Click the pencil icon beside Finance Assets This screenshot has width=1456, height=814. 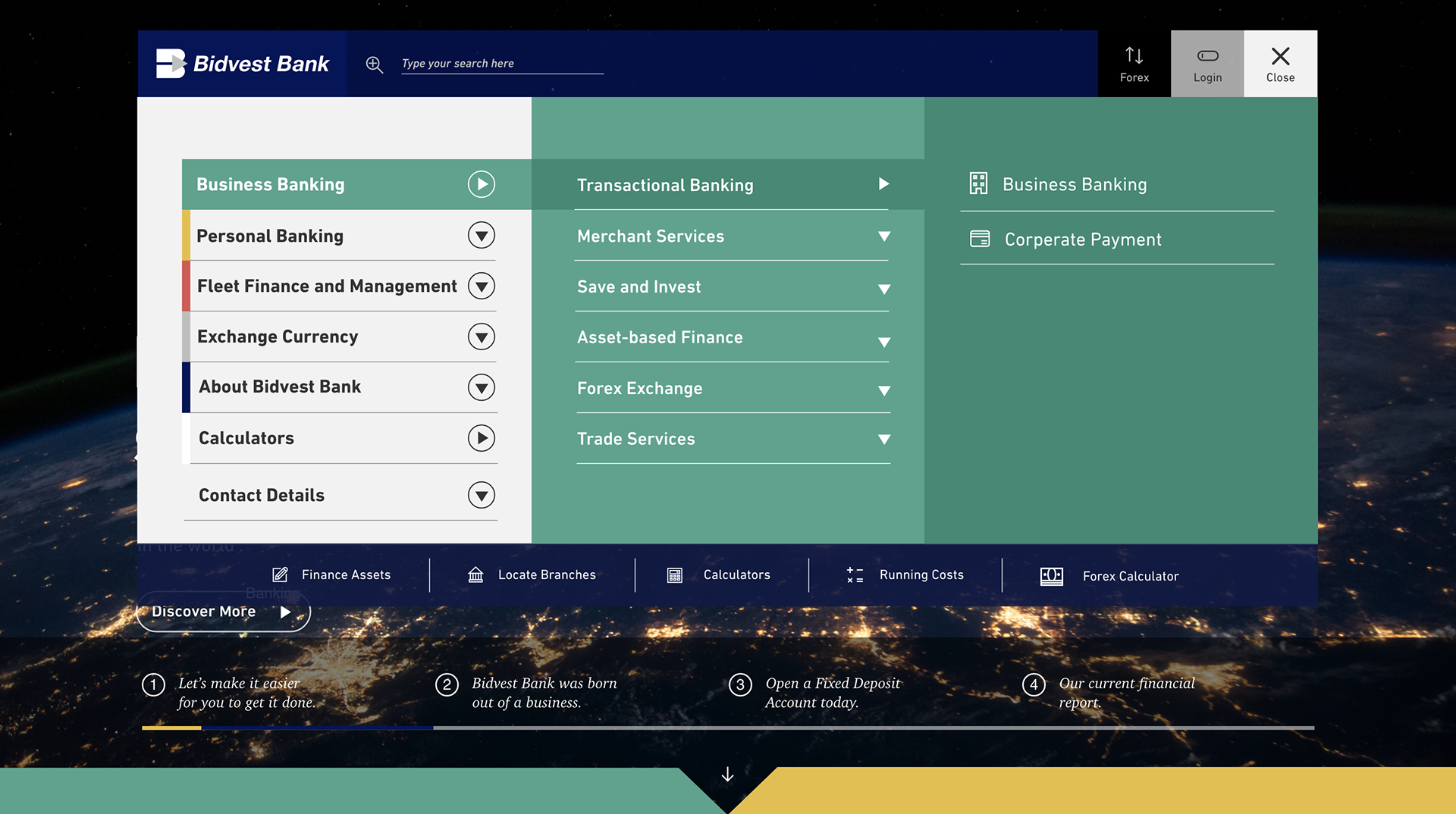tap(280, 574)
